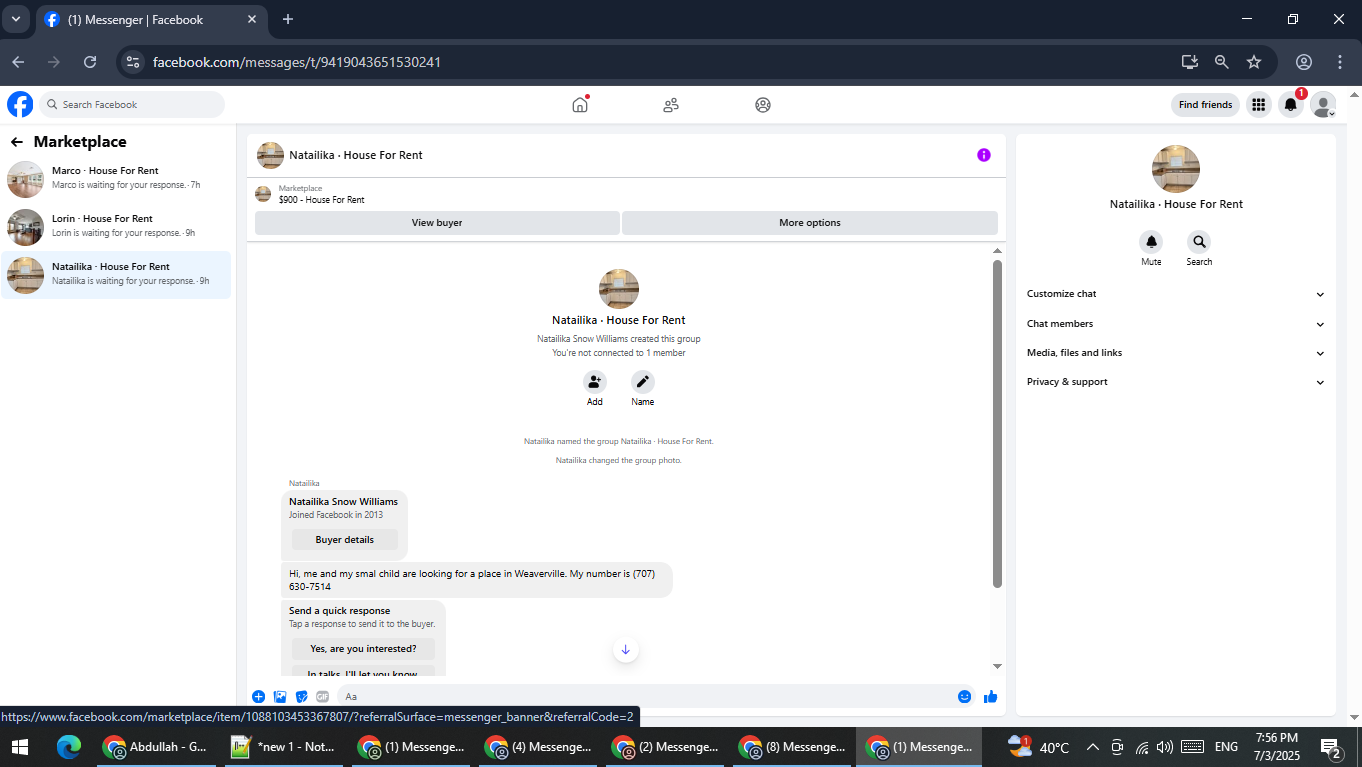
Task: Open conversation information purple icon
Action: pos(984,155)
